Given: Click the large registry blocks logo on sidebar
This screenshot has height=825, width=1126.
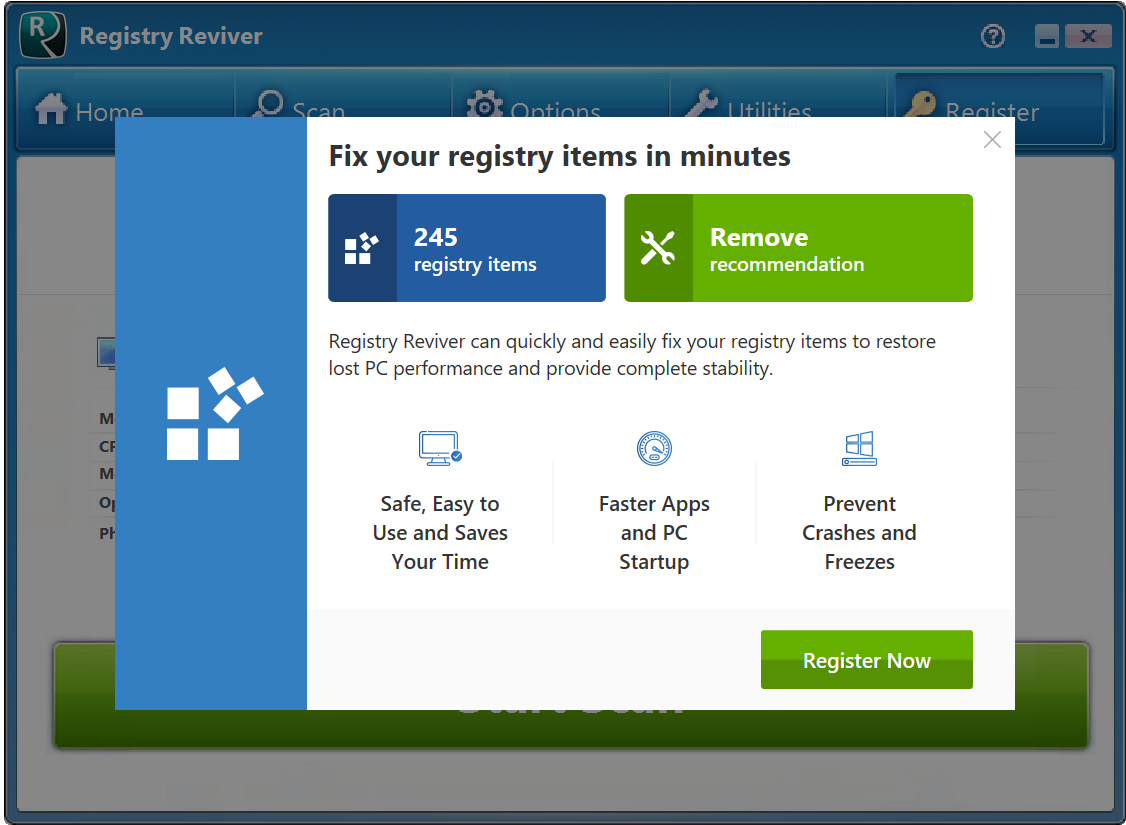Looking at the screenshot, I should 215,414.
